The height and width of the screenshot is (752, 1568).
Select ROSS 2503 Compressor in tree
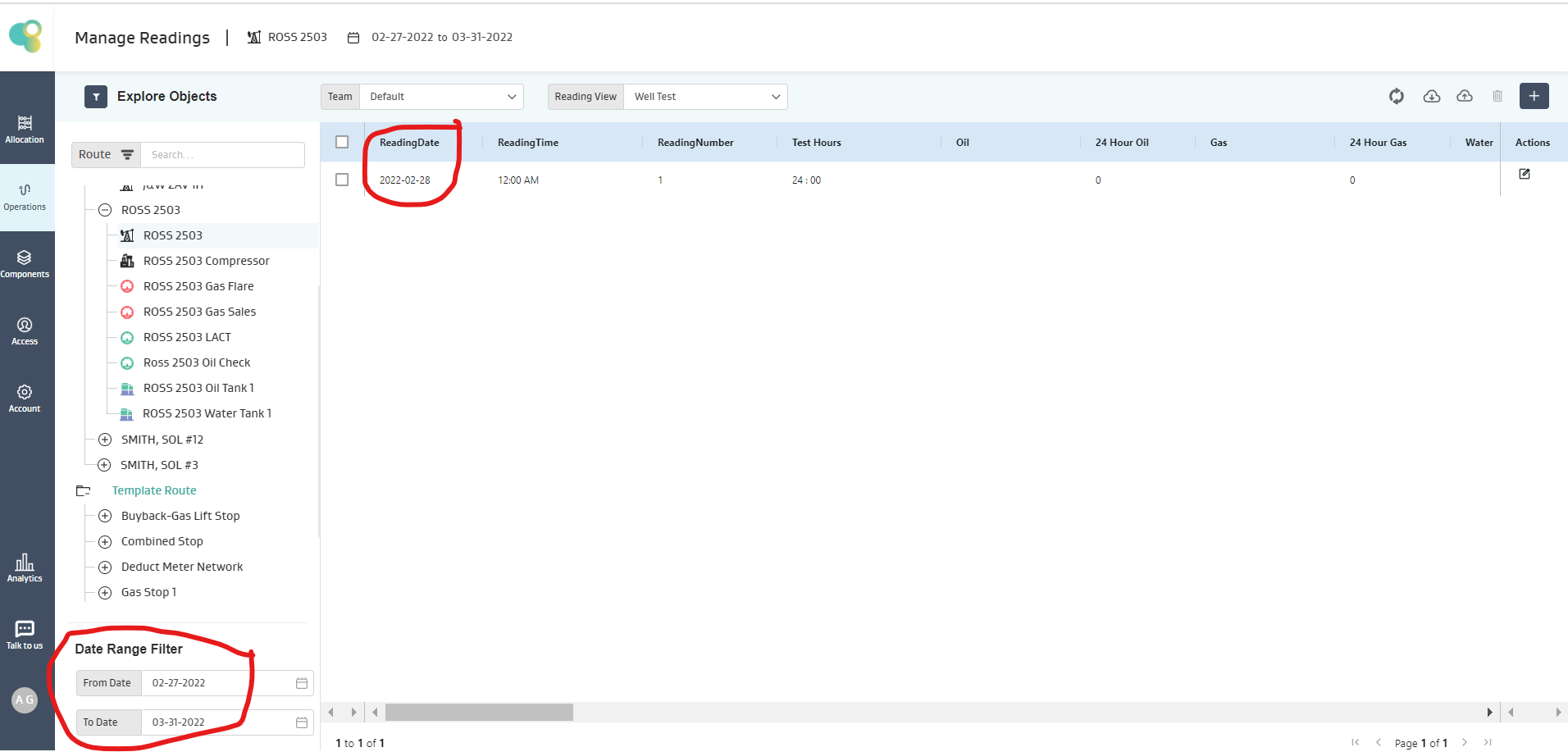206,261
